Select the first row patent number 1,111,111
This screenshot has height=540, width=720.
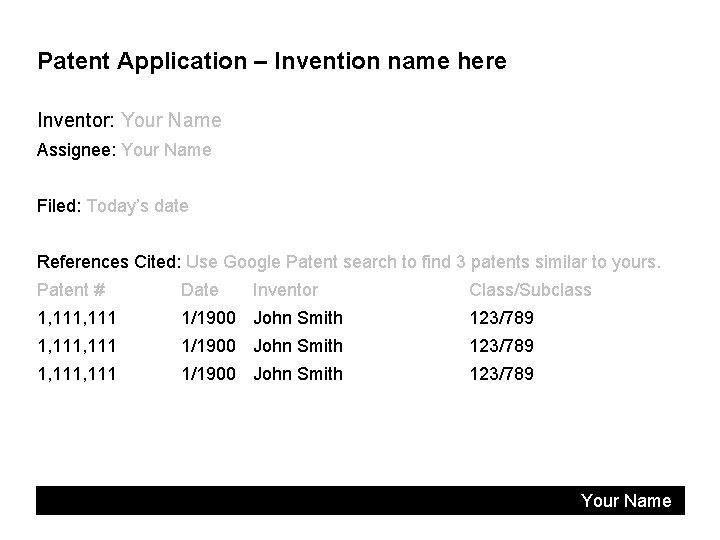click(77, 319)
